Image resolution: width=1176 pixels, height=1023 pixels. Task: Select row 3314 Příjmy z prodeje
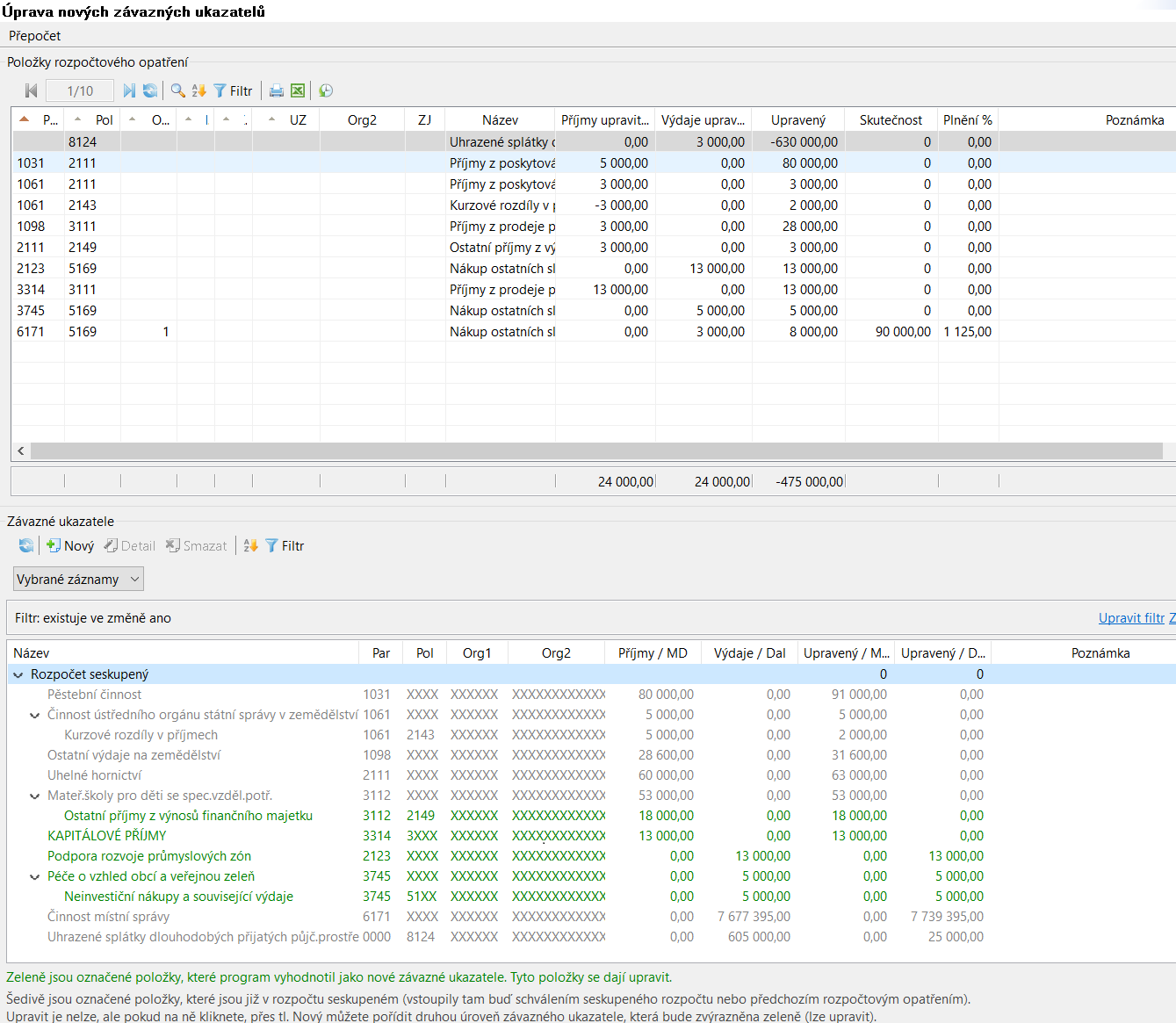tap(594, 289)
